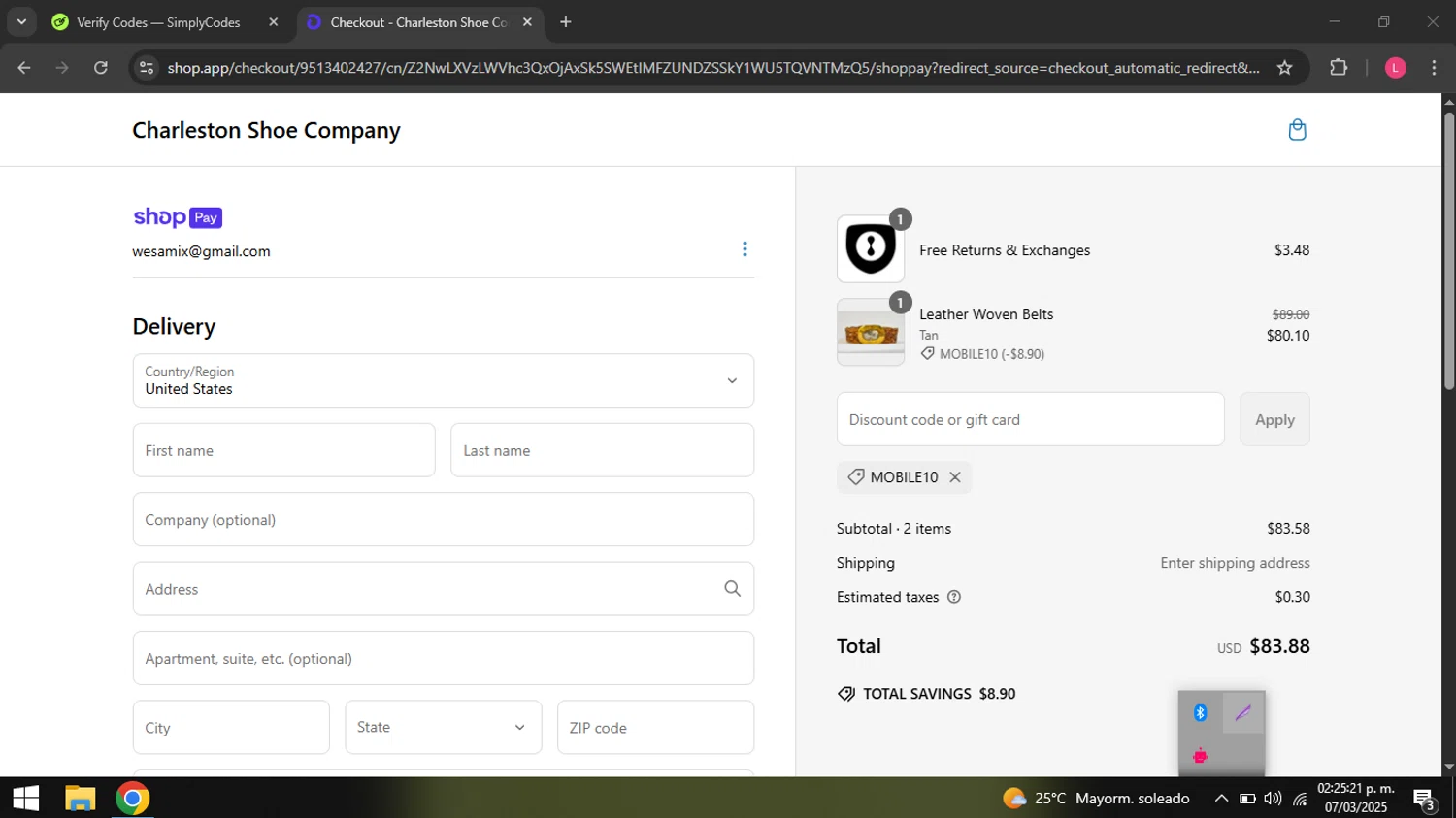This screenshot has width=1456, height=818.
Task: Click the 'Leather Woven Belts' item name
Action: 986,314
